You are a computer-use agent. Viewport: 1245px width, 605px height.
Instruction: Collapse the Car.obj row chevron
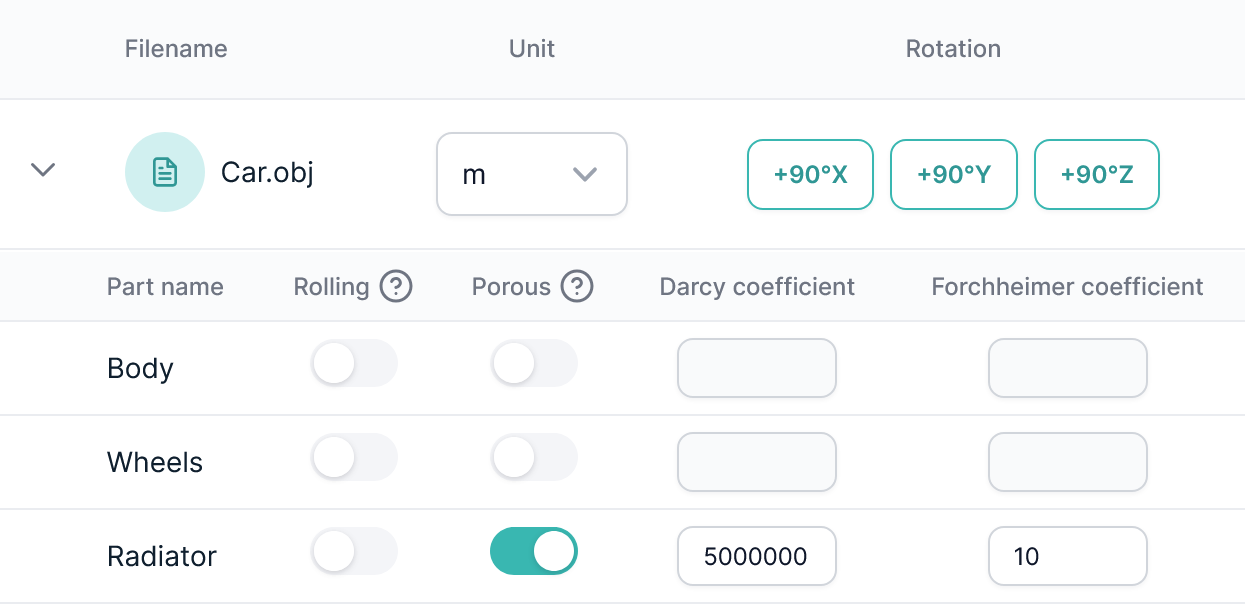[x=42, y=170]
